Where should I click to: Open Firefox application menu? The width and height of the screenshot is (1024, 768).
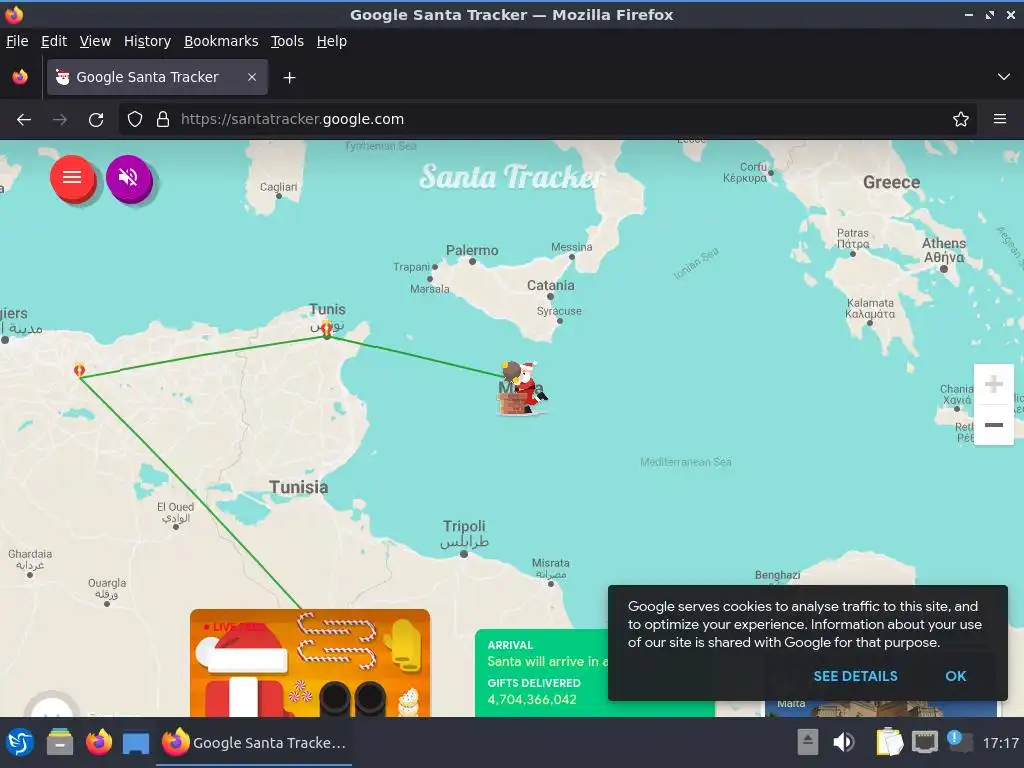click(999, 120)
